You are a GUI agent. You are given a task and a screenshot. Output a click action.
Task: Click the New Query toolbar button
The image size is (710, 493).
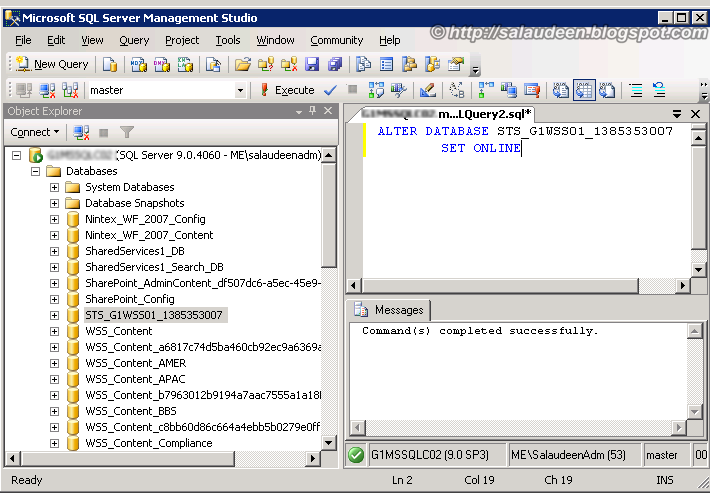pos(52,65)
